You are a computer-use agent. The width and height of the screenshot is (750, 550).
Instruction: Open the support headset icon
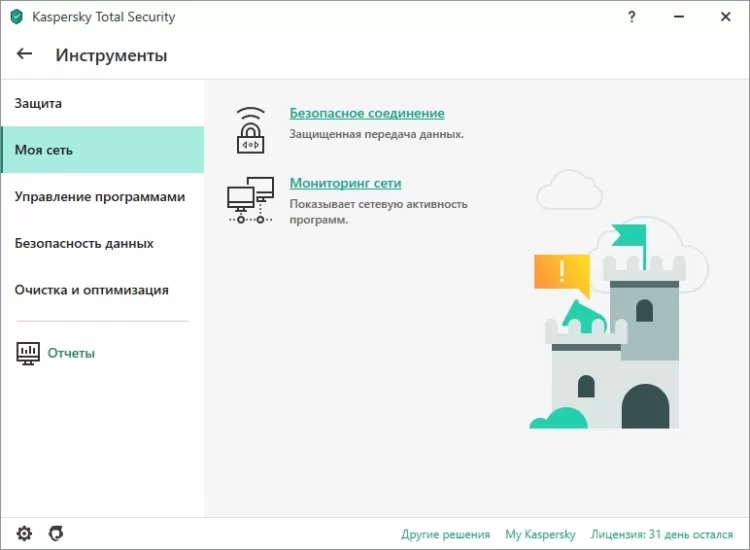[x=56, y=533]
